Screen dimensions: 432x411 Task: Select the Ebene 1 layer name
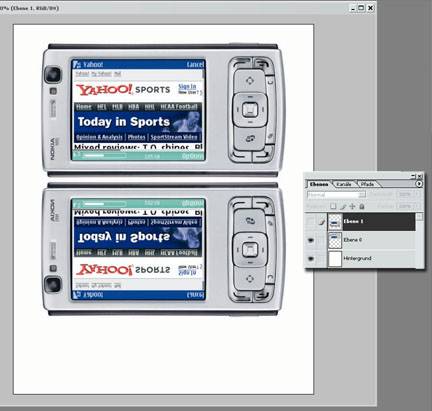pos(353,221)
